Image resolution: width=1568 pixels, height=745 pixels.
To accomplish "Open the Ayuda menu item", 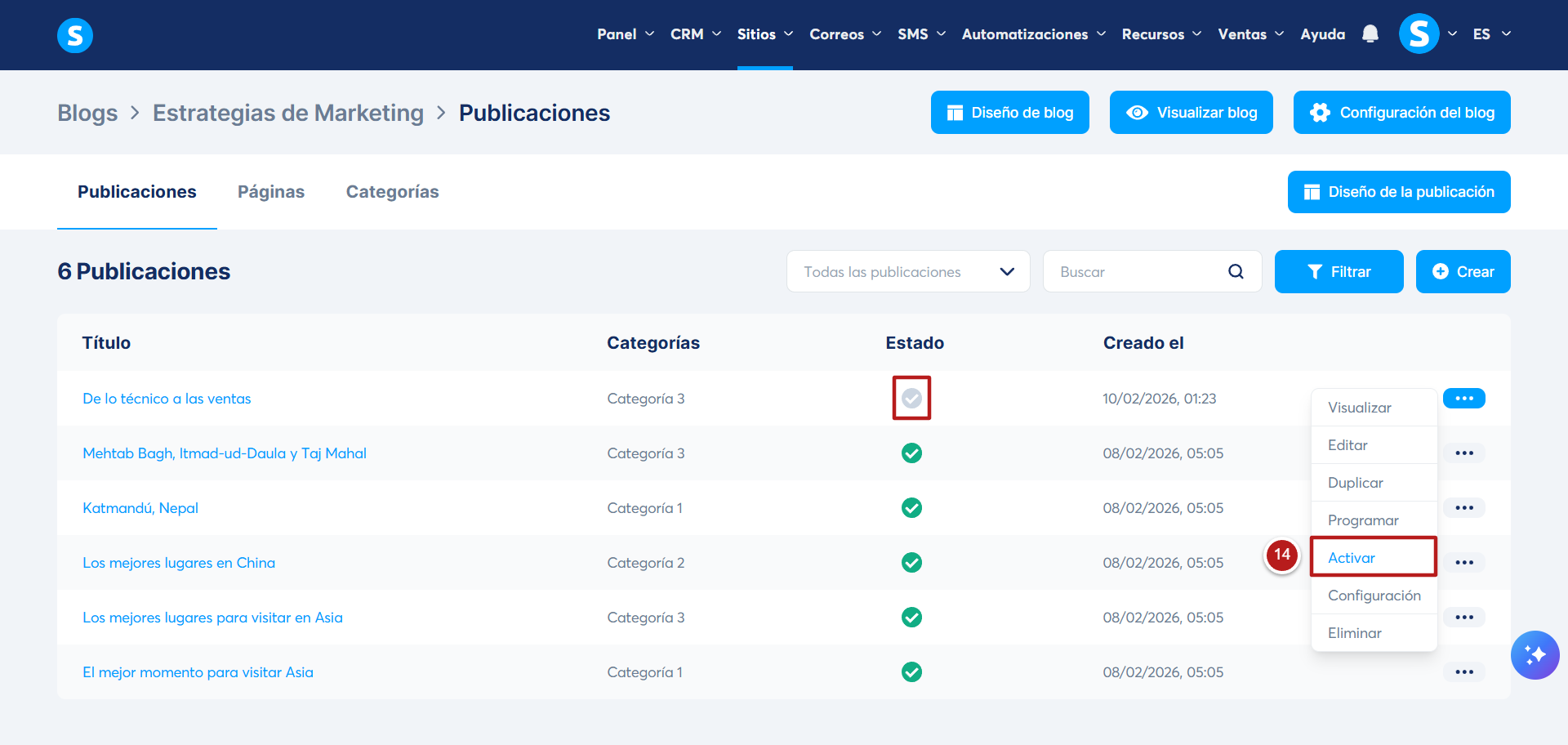I will tap(1323, 34).
